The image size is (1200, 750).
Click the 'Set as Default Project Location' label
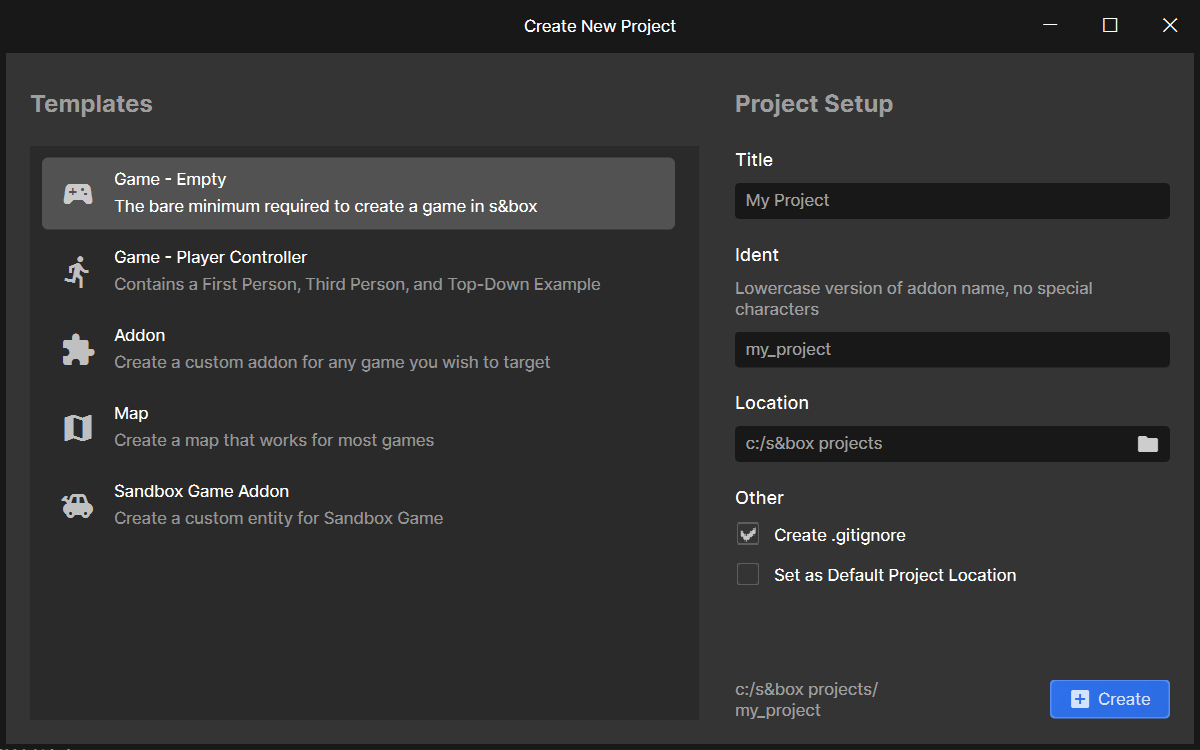coord(895,575)
